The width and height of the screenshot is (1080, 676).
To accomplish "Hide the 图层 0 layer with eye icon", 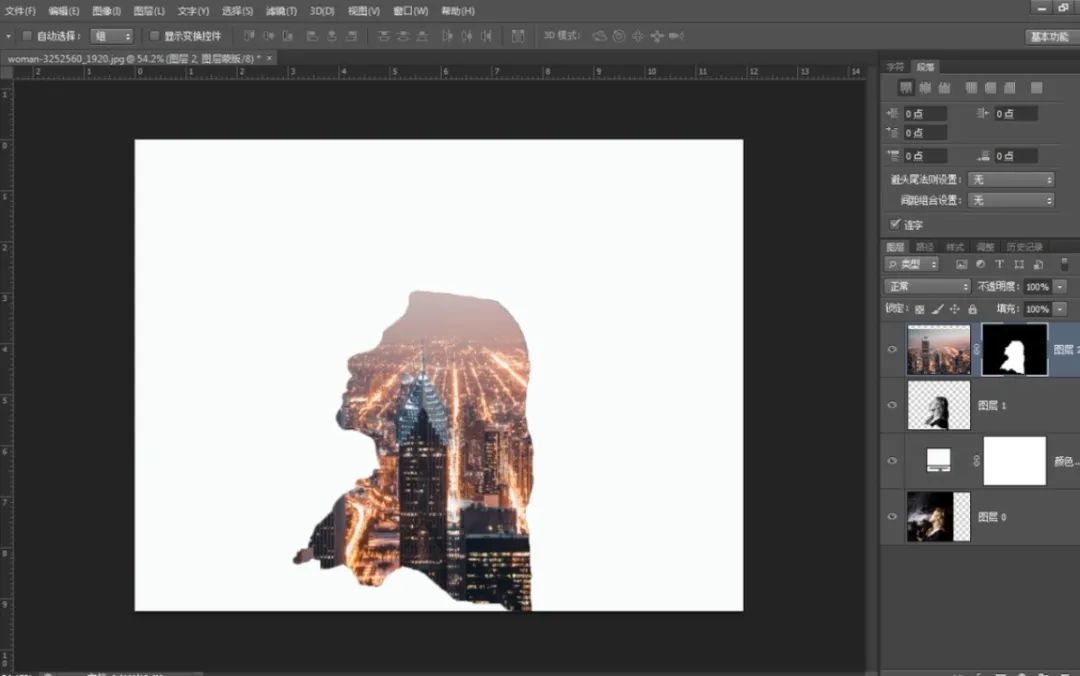I will [892, 516].
